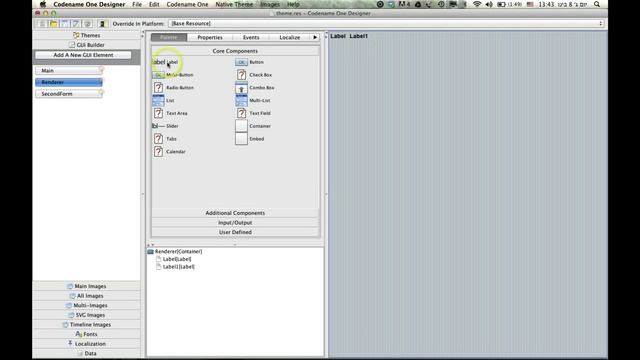
Task: Click the Add A New GUI Element button
Action: tap(83, 55)
